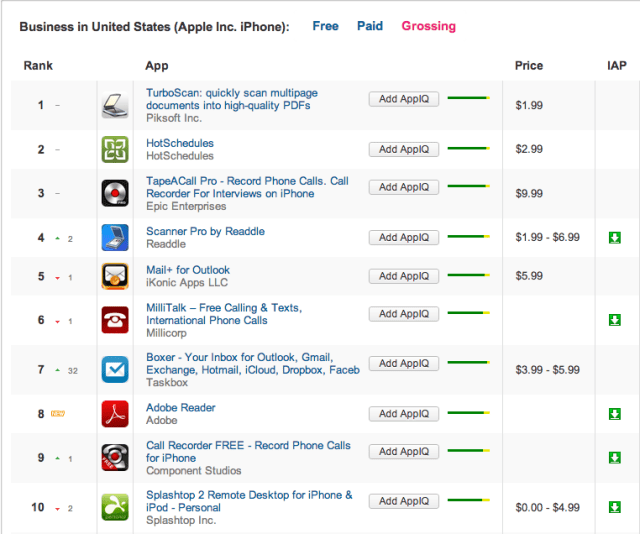Open the Splashtop 2 Remote Desktop icon
The image size is (640, 534).
(115, 507)
